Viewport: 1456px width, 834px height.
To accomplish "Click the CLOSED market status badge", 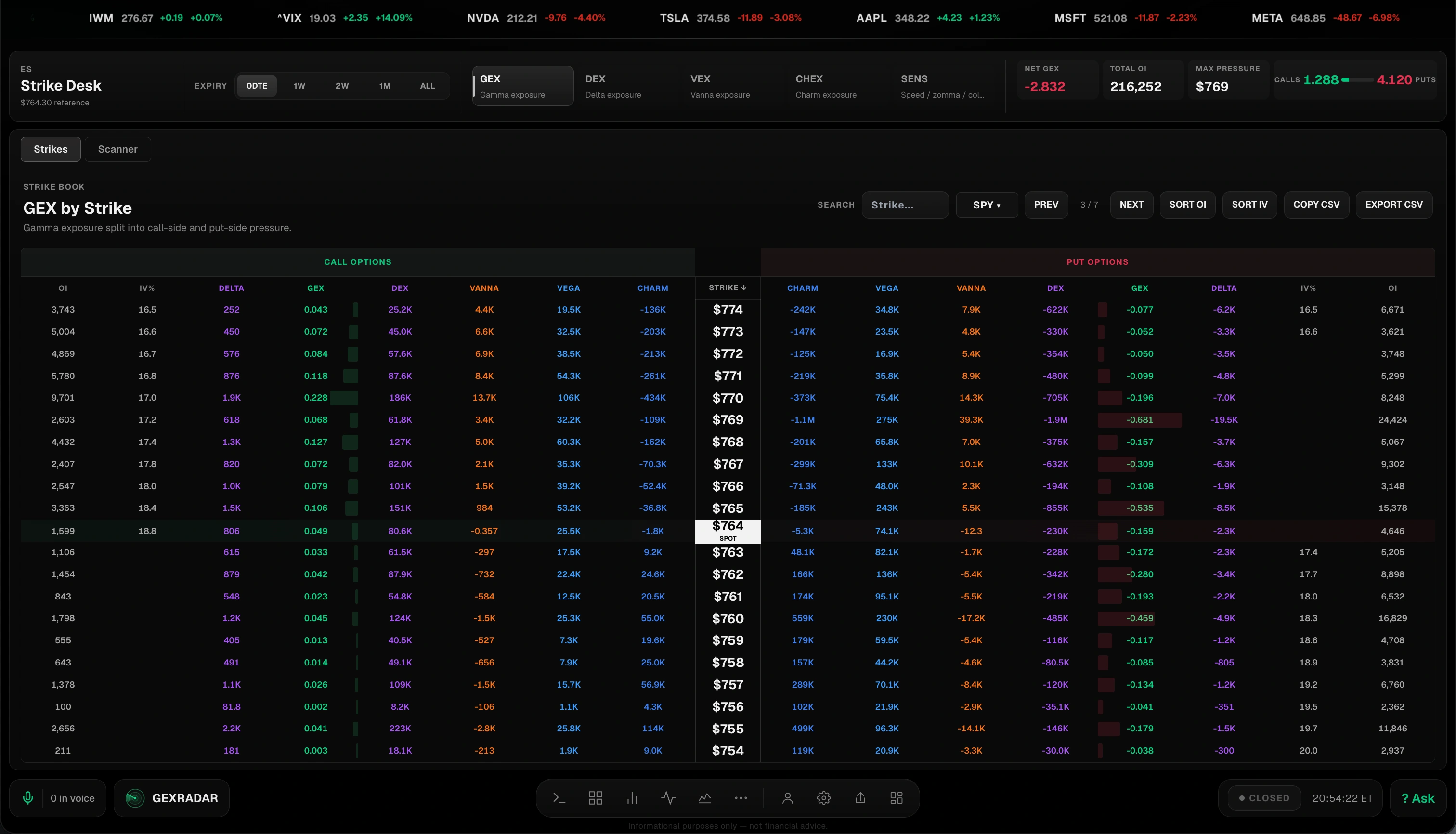I will (x=1264, y=798).
